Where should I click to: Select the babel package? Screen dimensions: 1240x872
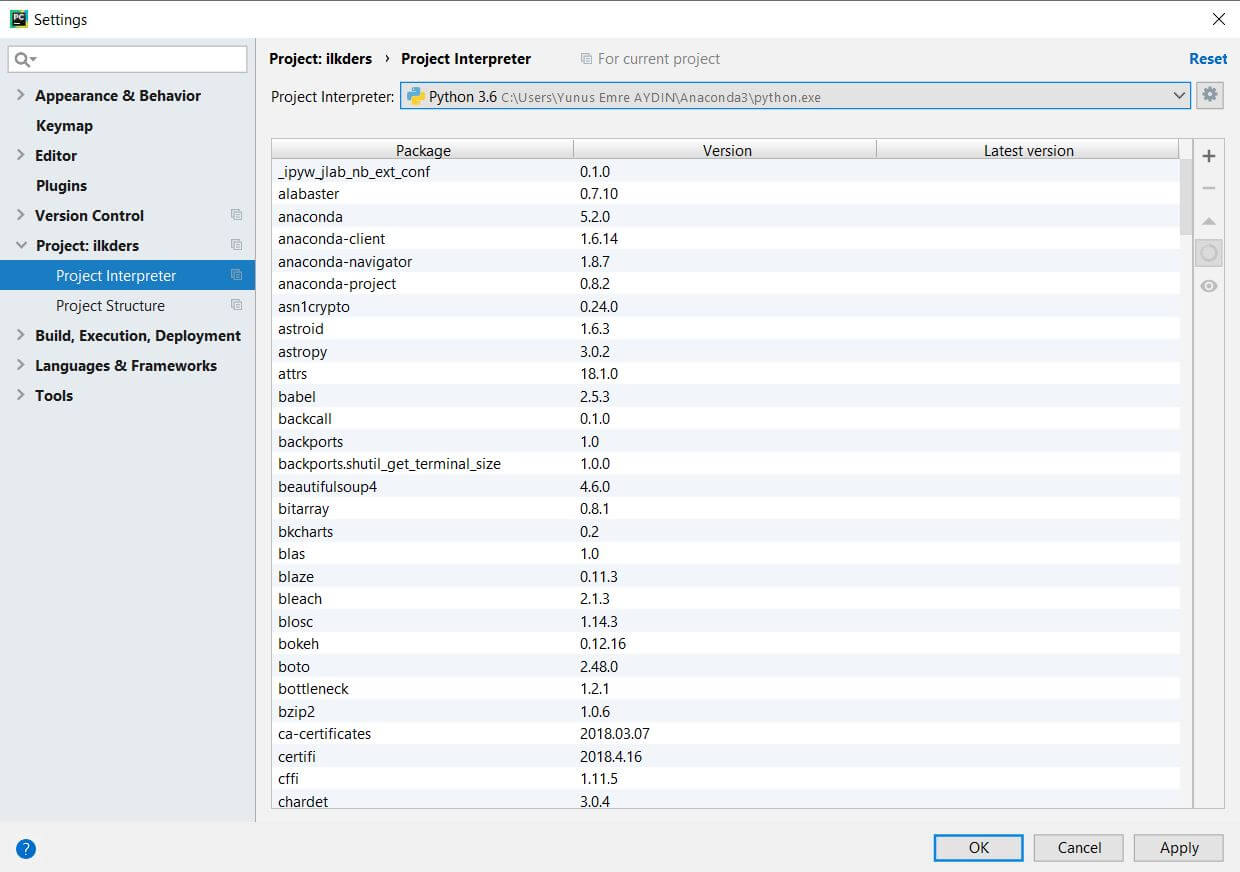click(726, 397)
